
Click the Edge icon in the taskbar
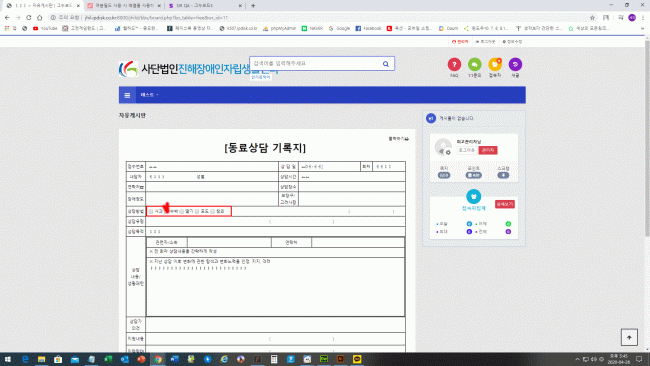pyautogui.click(x=25, y=359)
